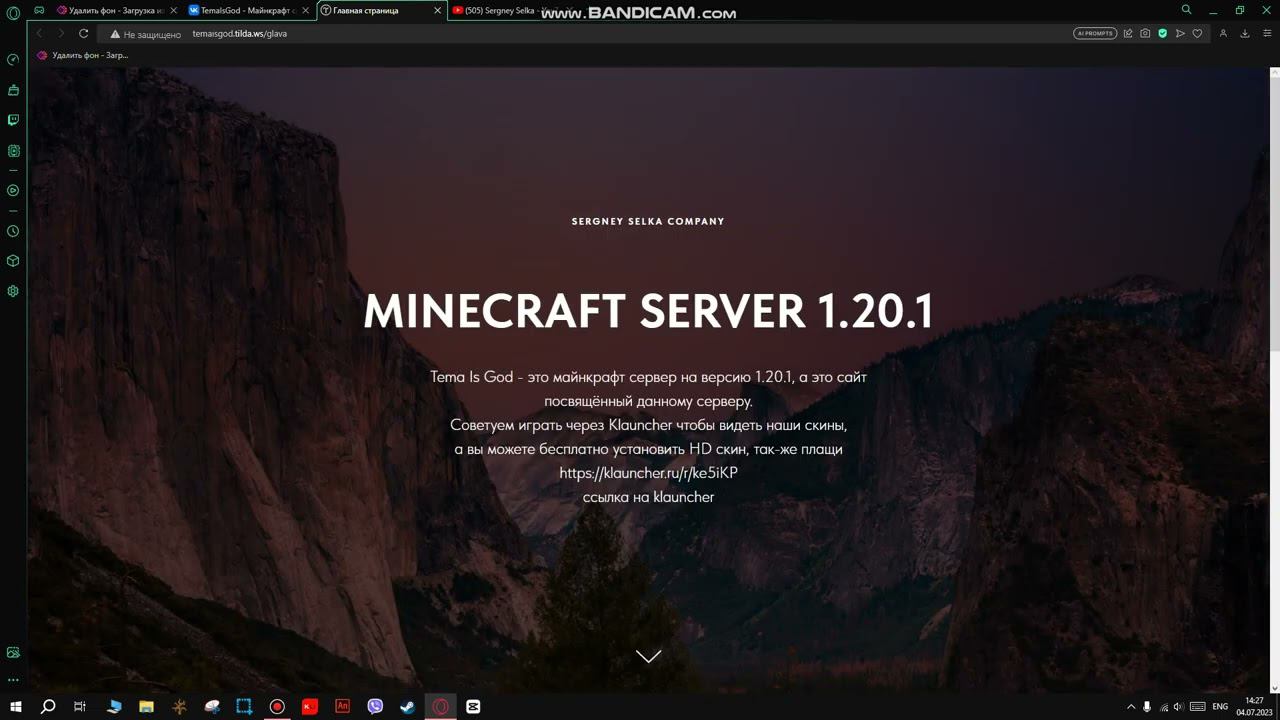This screenshot has height=720, width=1280.
Task: Take a snapshot with the camera icon
Action: point(1145,33)
